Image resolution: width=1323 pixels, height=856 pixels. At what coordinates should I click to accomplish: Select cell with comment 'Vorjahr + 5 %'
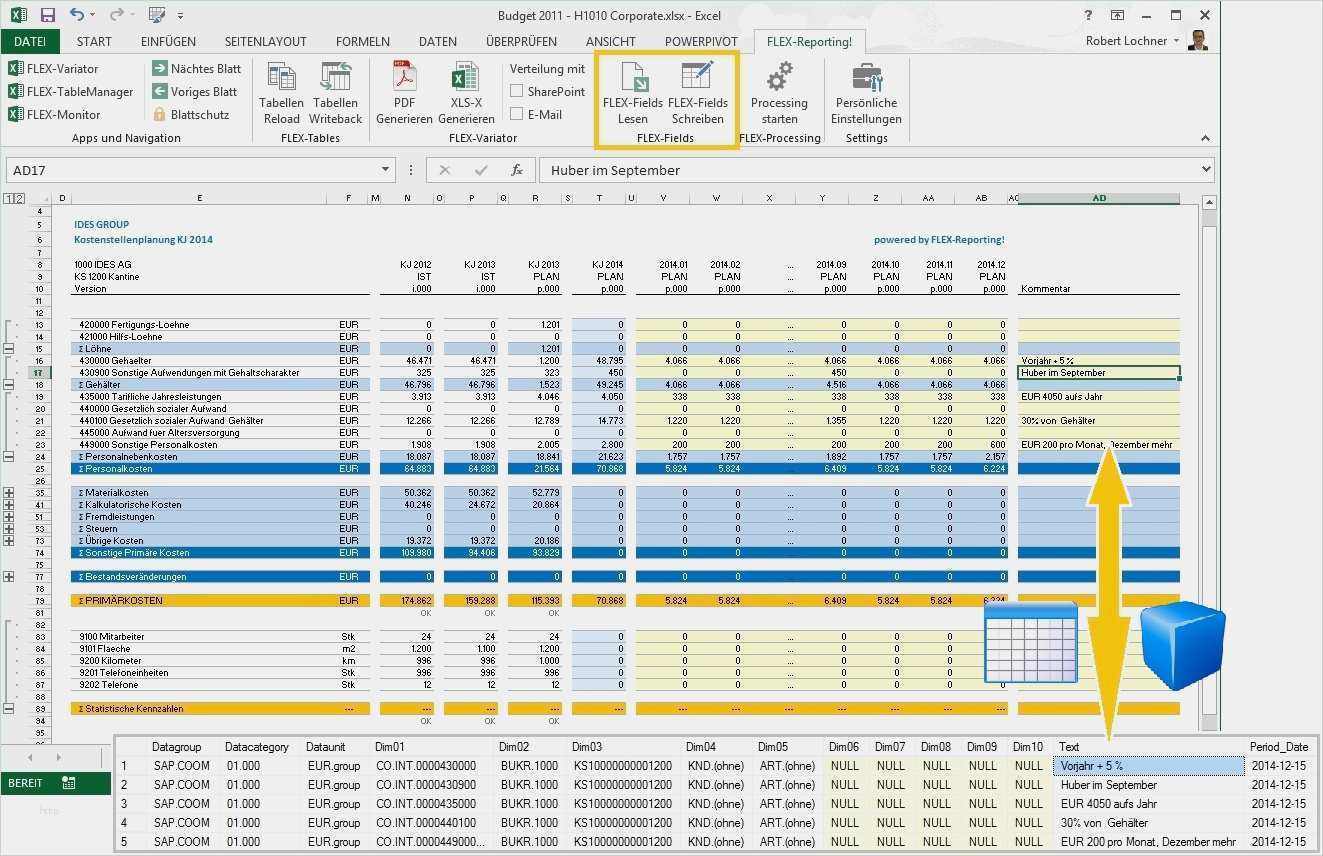coord(1098,361)
